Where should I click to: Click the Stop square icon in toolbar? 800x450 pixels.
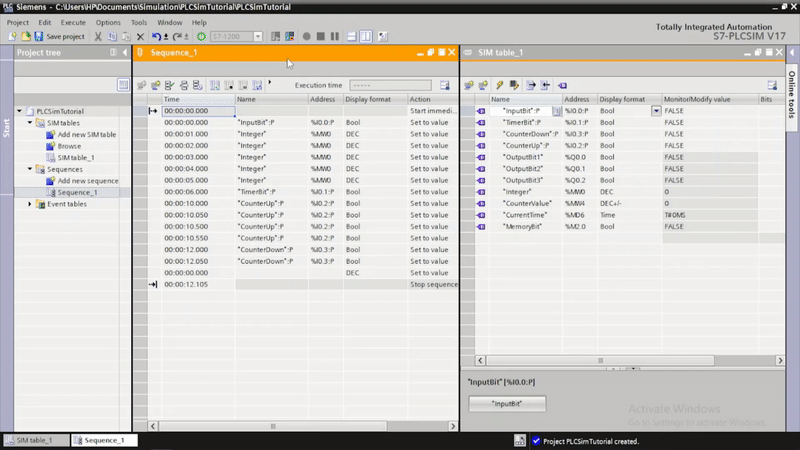pos(320,36)
